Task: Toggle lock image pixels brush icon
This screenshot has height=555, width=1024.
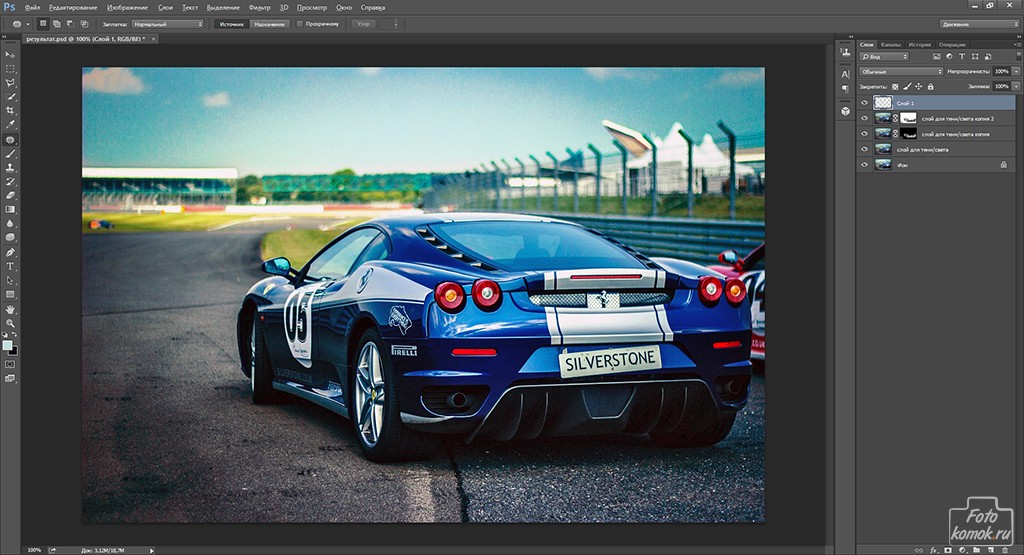Action: tap(907, 86)
